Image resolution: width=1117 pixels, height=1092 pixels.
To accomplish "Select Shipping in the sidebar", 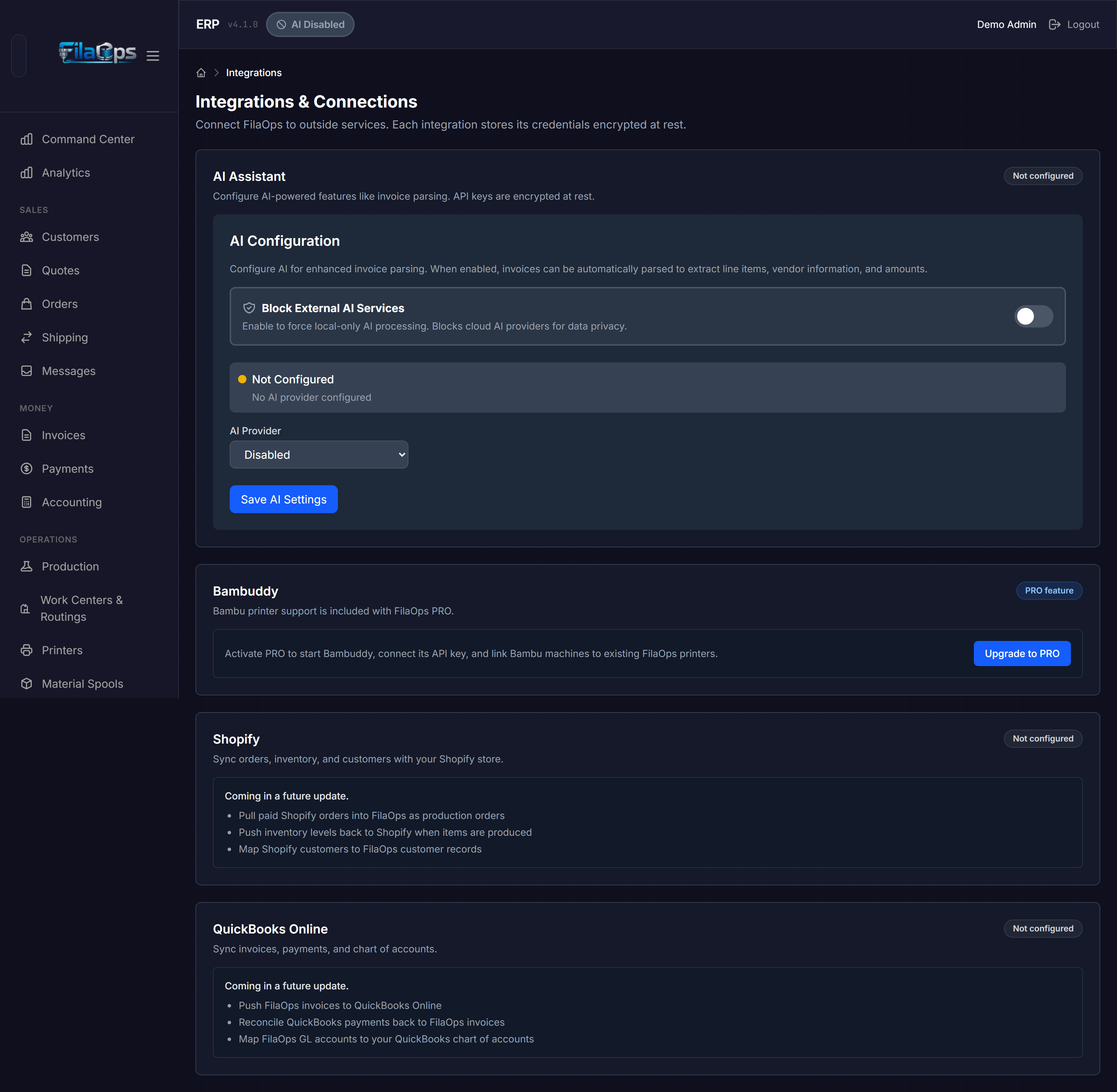I will pos(88,337).
